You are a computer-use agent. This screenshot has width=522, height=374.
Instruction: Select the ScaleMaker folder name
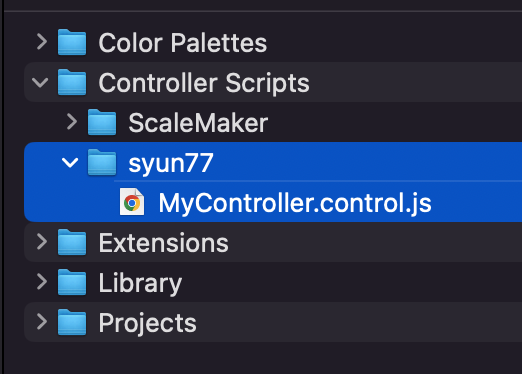pyautogui.click(x=198, y=123)
